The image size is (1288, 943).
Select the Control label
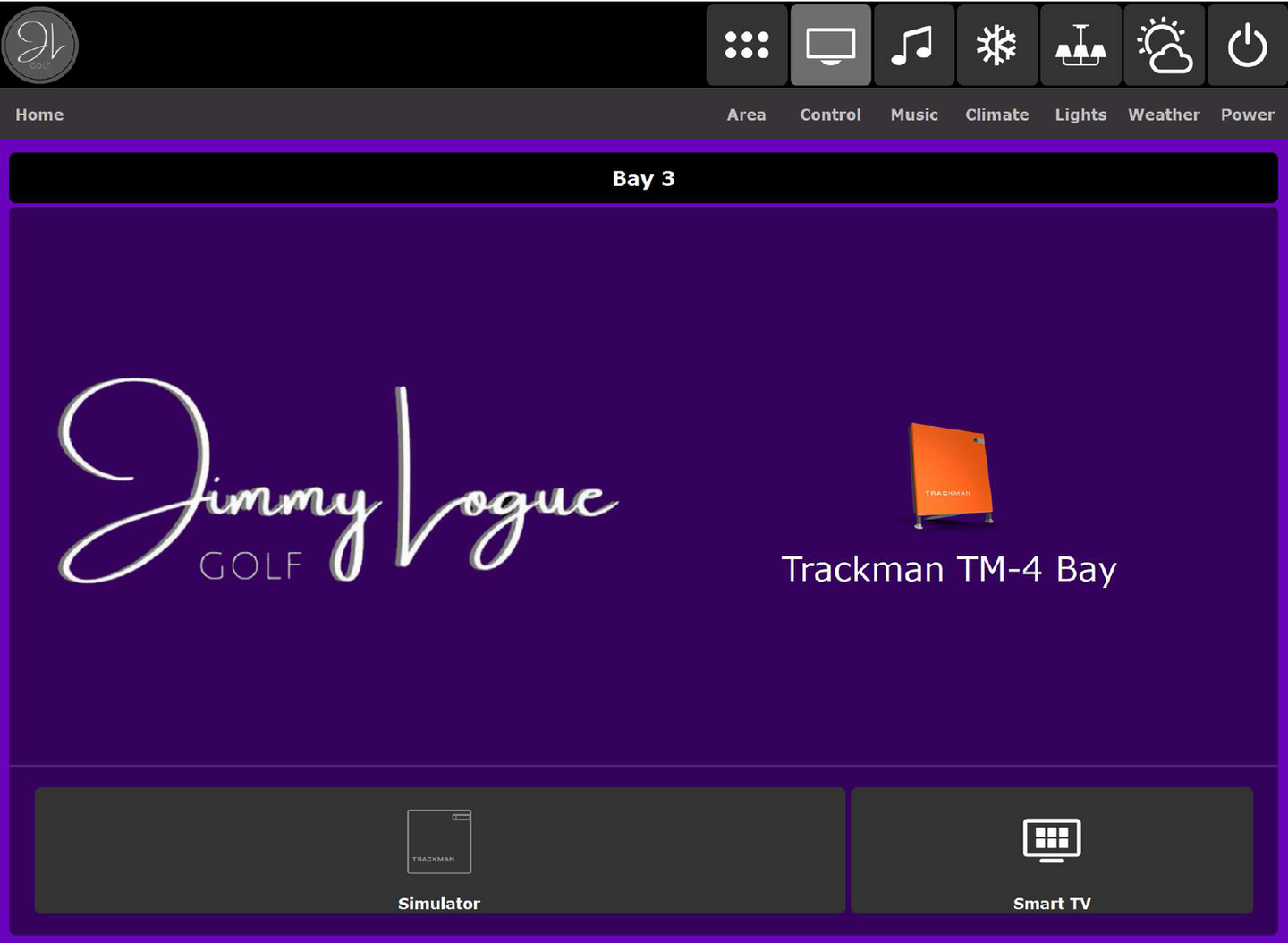pyautogui.click(x=830, y=115)
